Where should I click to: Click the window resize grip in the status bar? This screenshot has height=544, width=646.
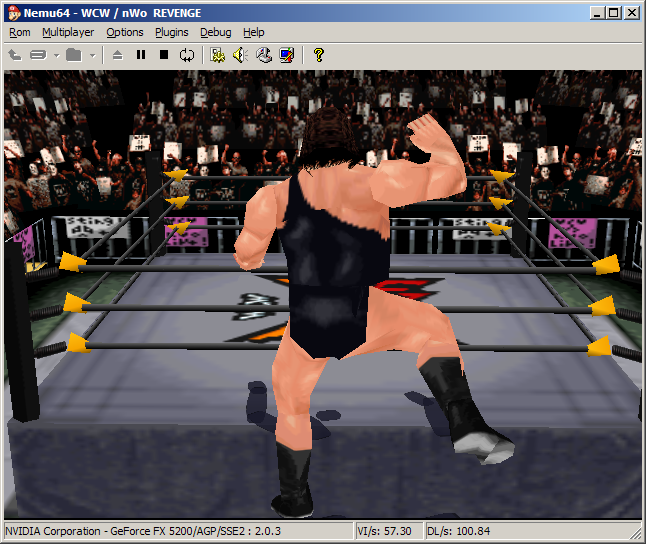click(x=634, y=533)
